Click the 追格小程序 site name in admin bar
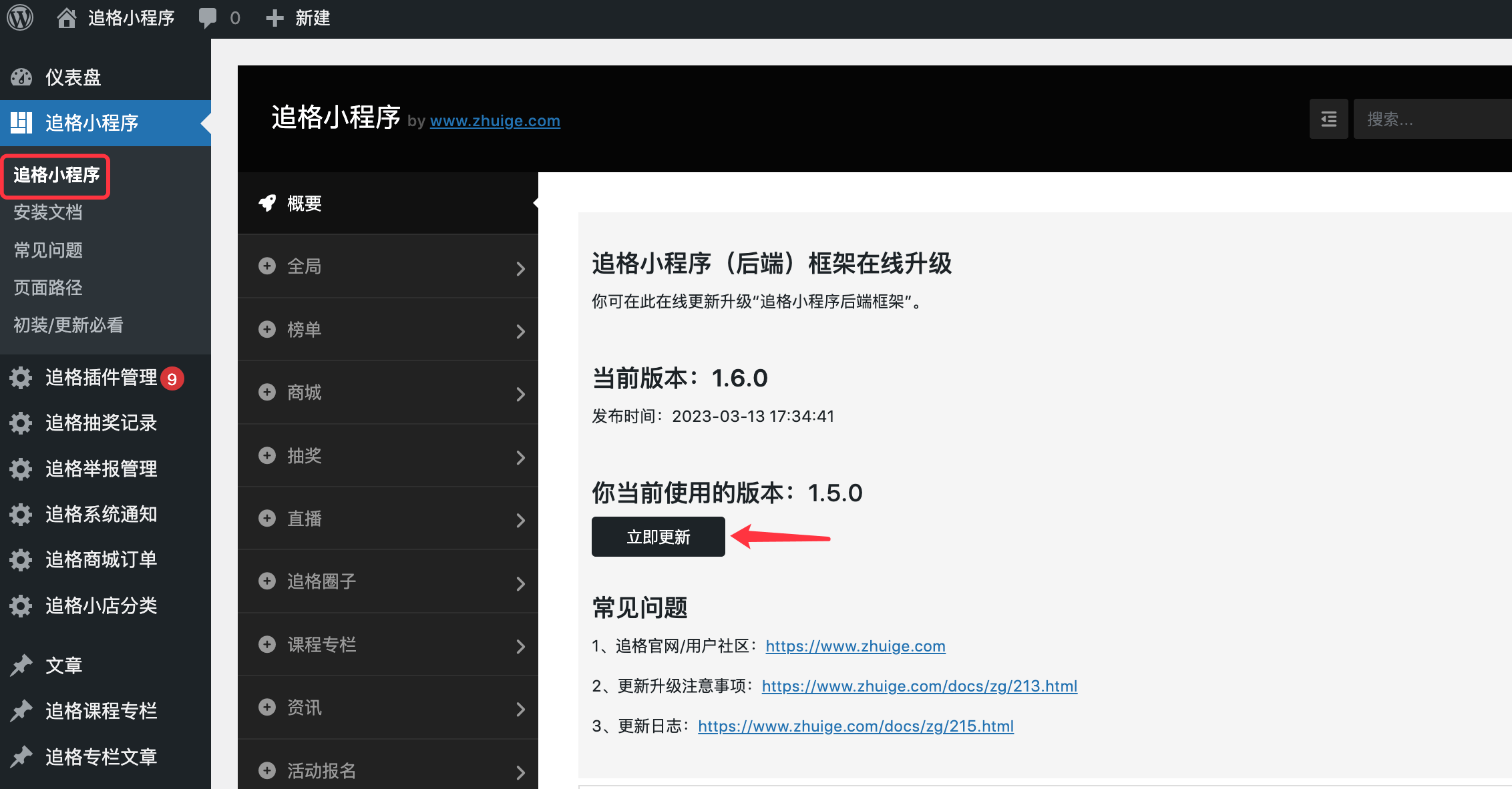 click(131, 18)
